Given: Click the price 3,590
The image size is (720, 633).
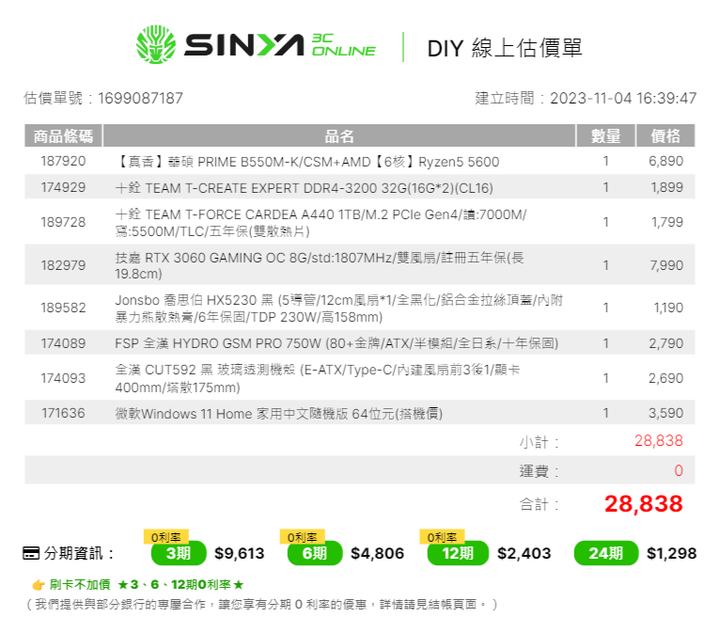Looking at the screenshot, I should 666,413.
